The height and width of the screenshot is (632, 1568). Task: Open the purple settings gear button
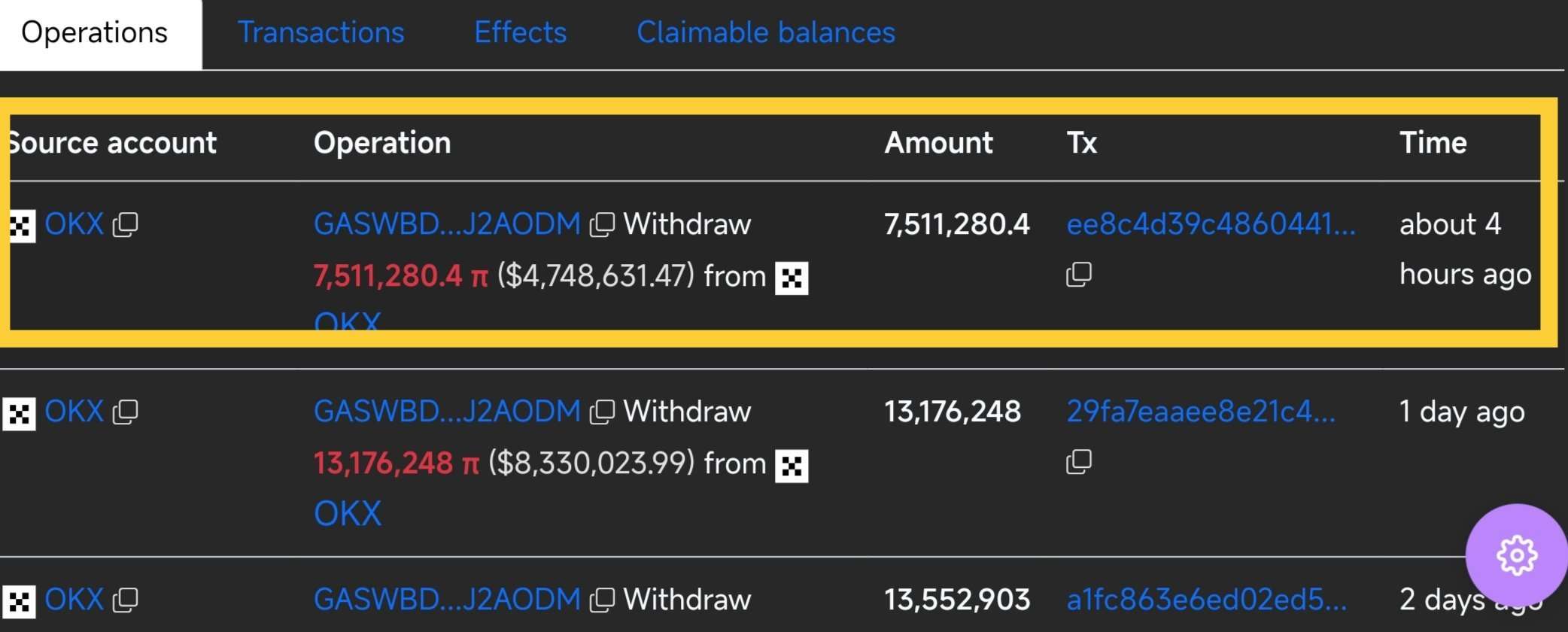tap(1517, 555)
